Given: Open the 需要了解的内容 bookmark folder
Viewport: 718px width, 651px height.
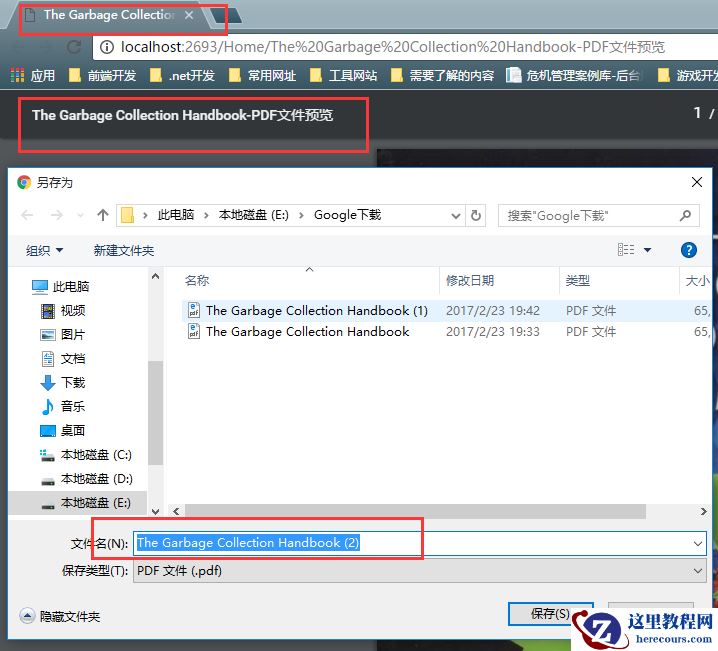Looking at the screenshot, I should tap(442, 75).
